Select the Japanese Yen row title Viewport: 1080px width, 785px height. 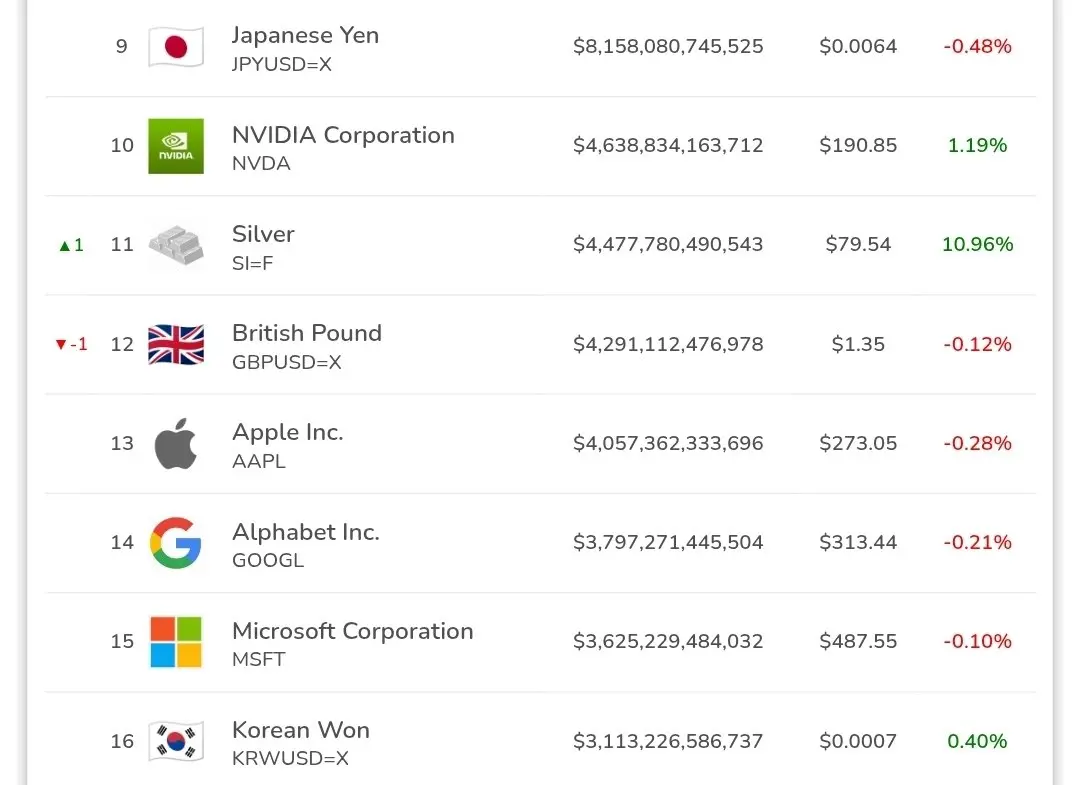(305, 35)
